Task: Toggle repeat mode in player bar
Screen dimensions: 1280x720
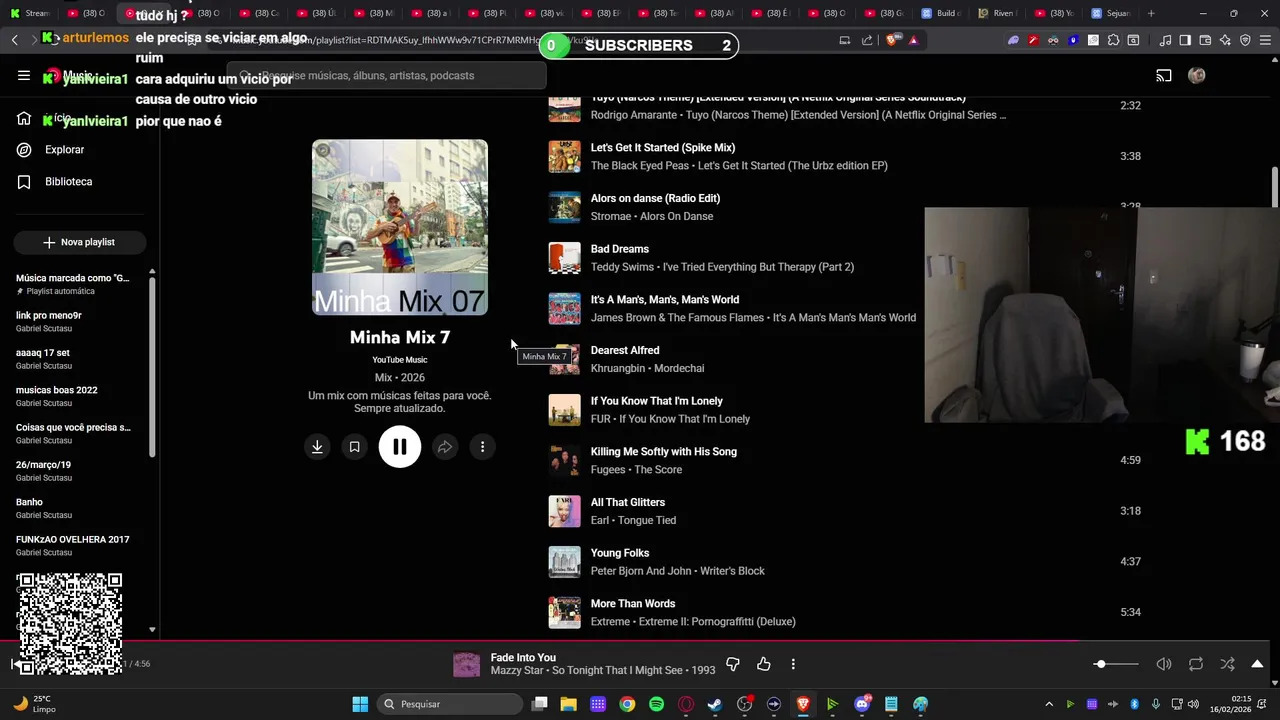Action: (1196, 664)
